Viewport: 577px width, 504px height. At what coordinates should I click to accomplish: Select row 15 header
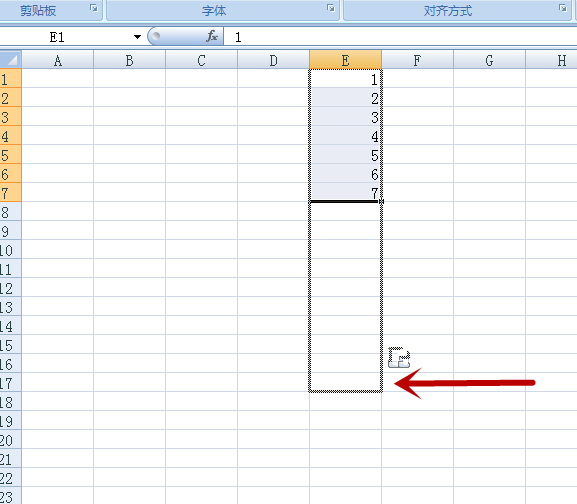(x=11, y=345)
